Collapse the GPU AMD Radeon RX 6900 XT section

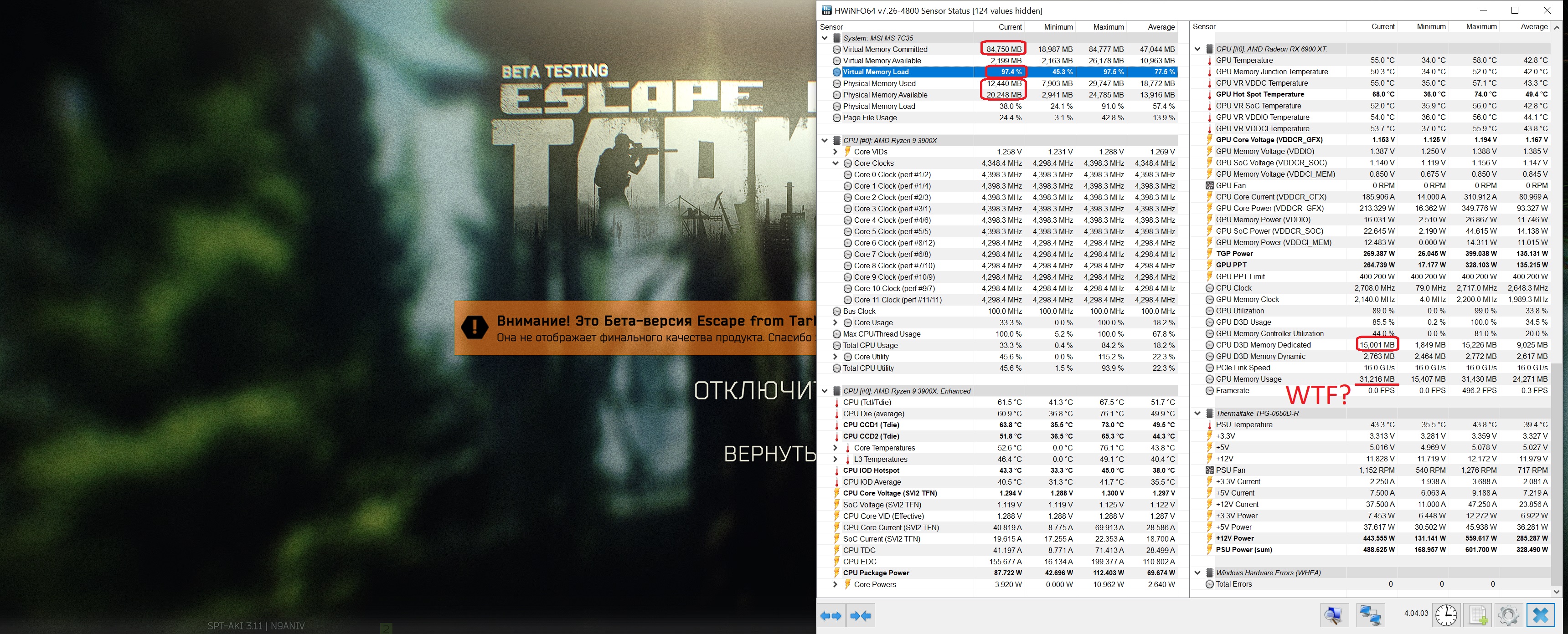click(1197, 49)
